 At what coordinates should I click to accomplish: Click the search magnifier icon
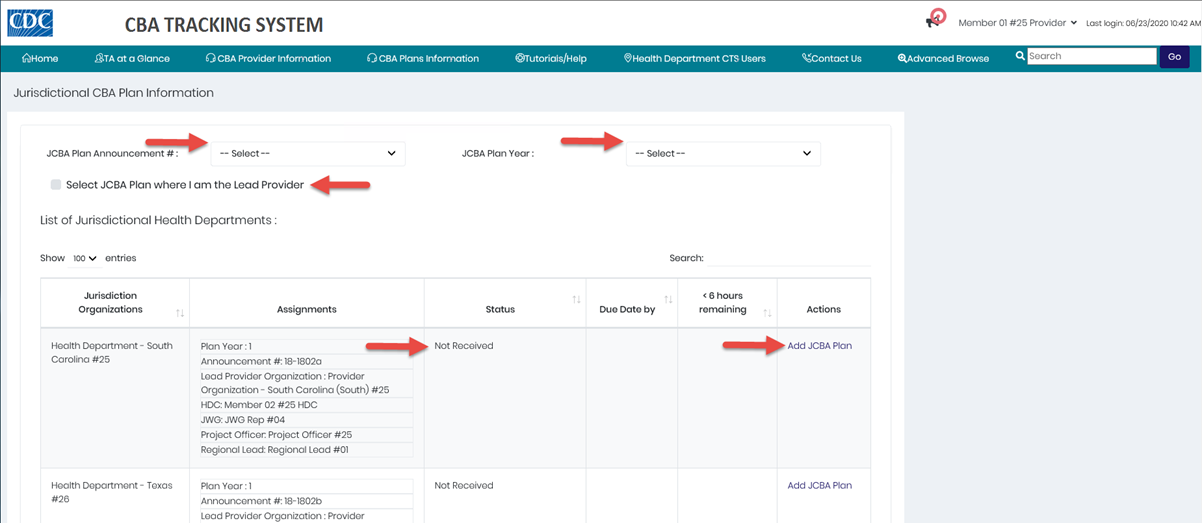coord(1020,56)
